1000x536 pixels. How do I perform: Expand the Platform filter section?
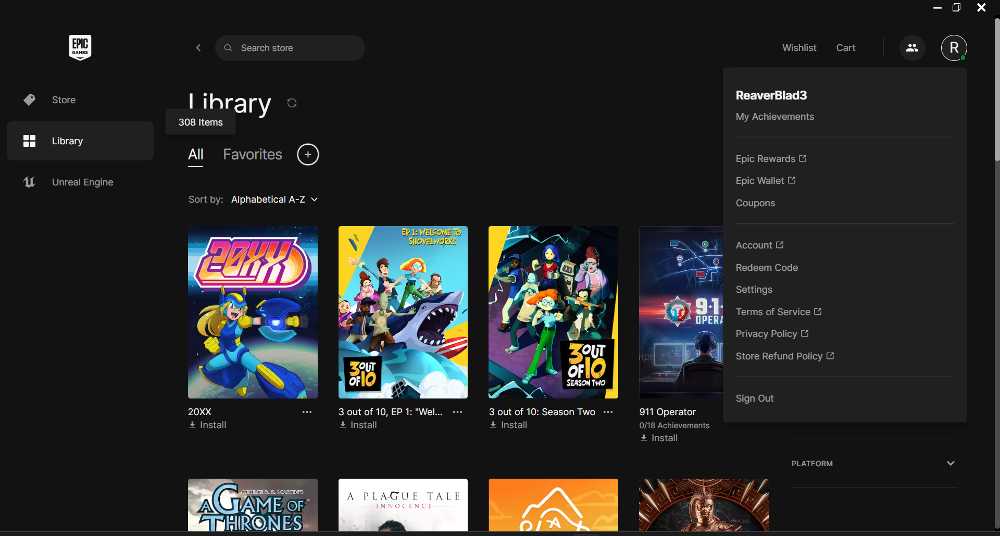(873, 463)
